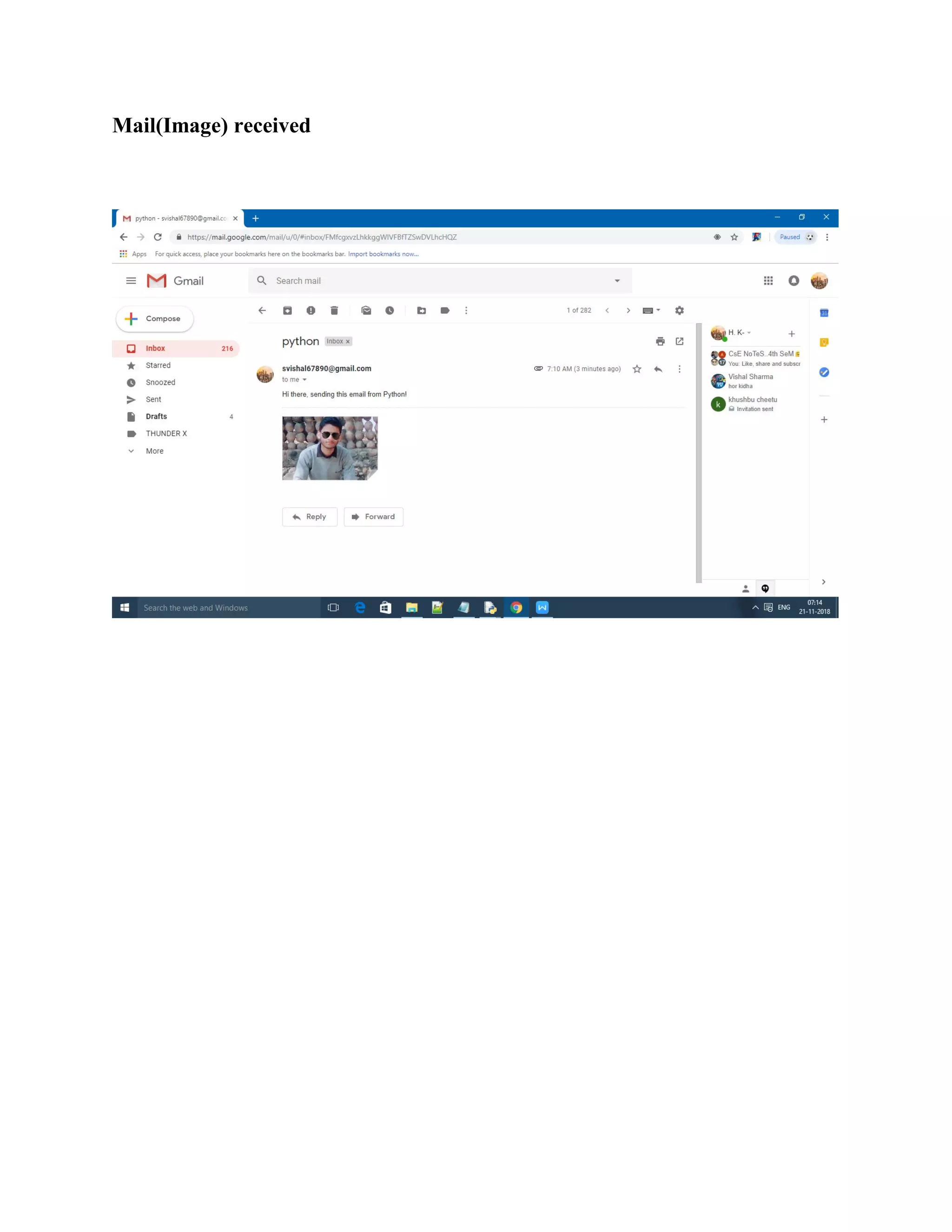This screenshot has height=1232, width=952.
Task: Go to the older email arrow
Action: tap(628, 310)
